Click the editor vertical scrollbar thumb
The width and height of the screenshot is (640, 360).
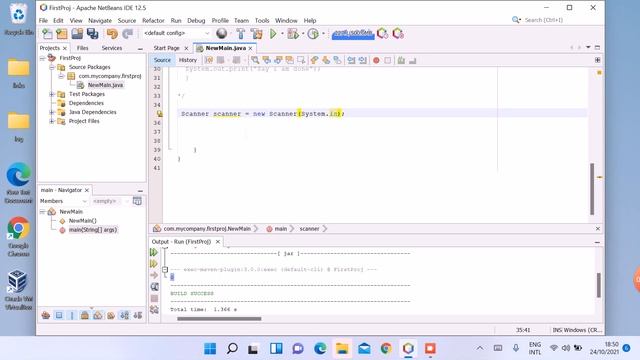pyautogui.click(x=592, y=189)
